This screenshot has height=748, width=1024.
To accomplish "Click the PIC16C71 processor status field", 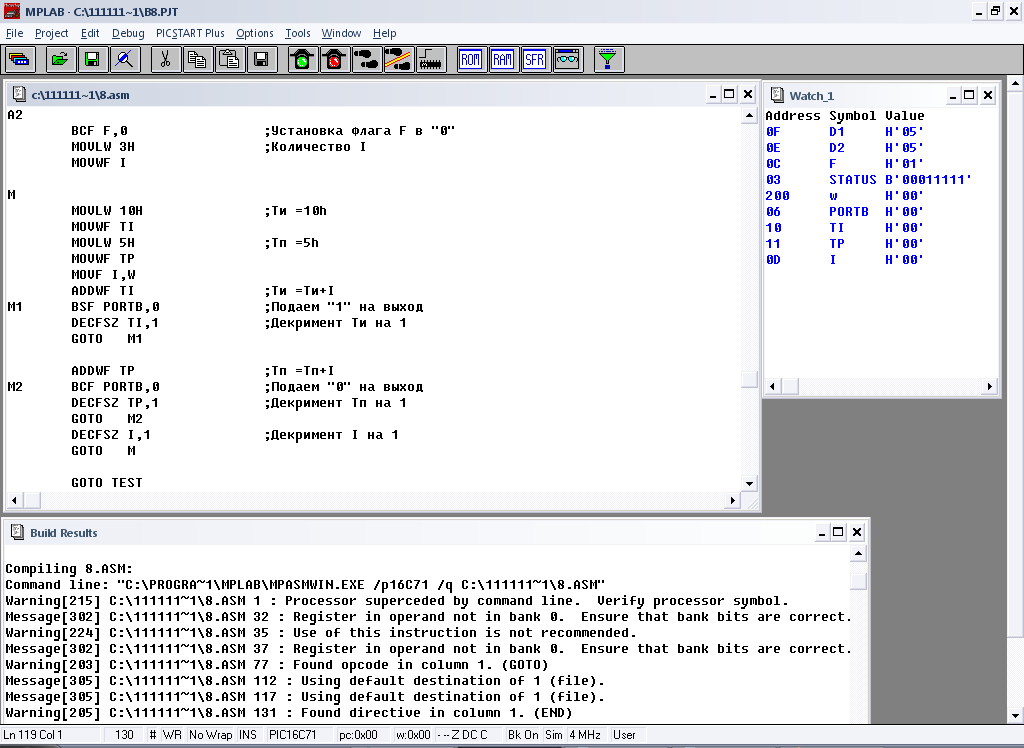I will (292, 735).
